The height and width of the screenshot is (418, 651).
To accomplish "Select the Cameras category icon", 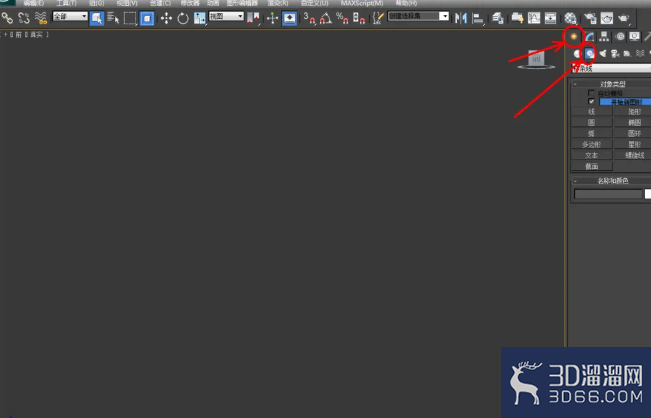I will coord(615,54).
